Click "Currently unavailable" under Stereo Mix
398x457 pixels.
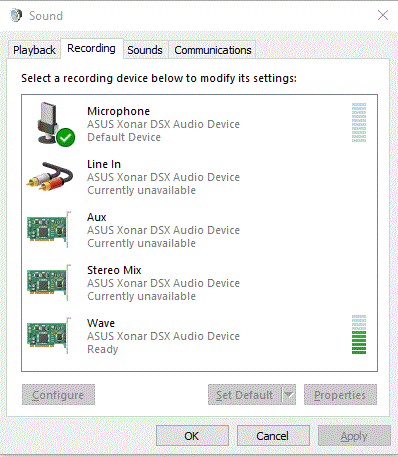141,296
